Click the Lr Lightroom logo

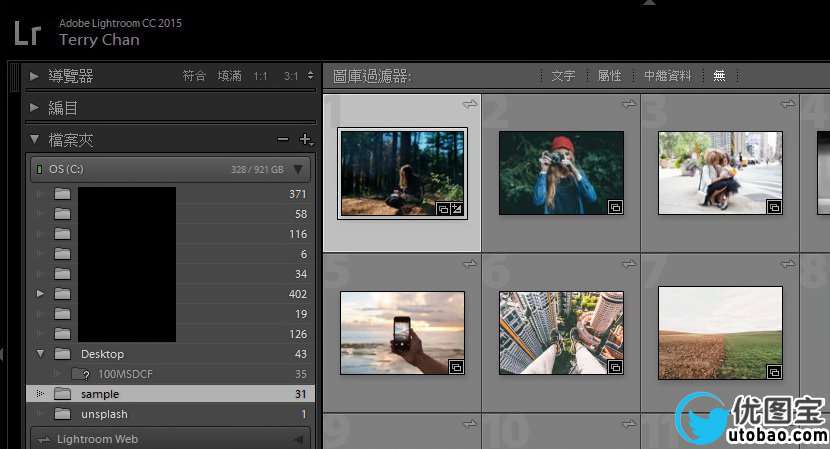pos(27,33)
